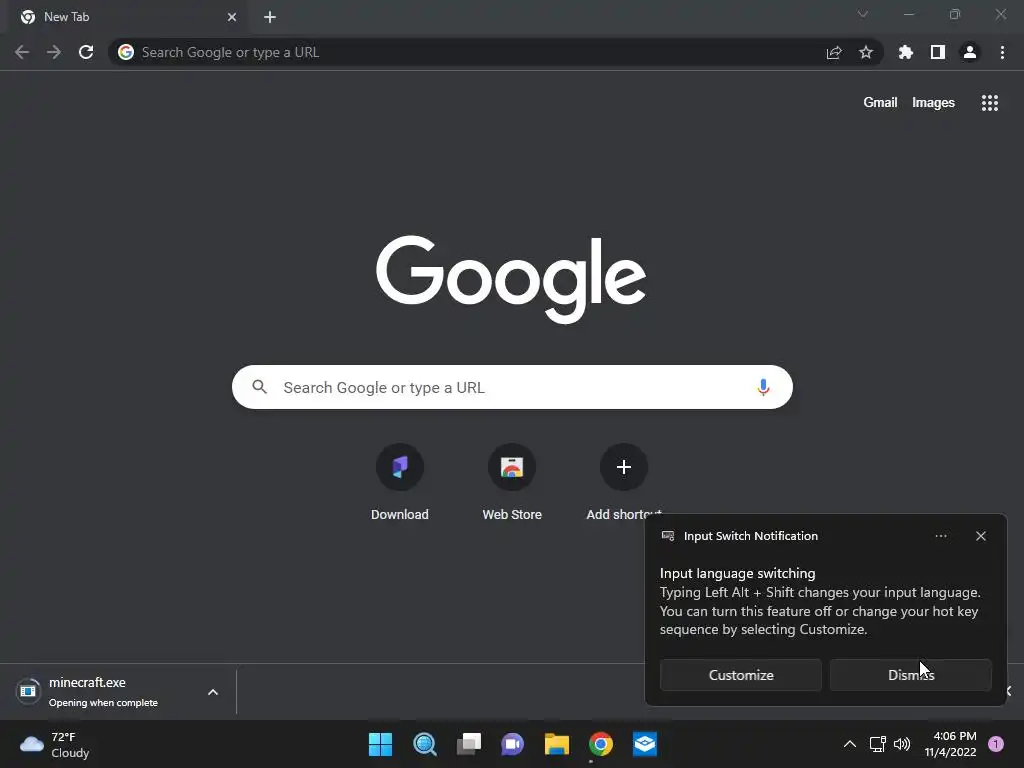Image resolution: width=1024 pixels, height=768 pixels.
Task: Open the Download shortcut tile
Action: [x=400, y=483]
